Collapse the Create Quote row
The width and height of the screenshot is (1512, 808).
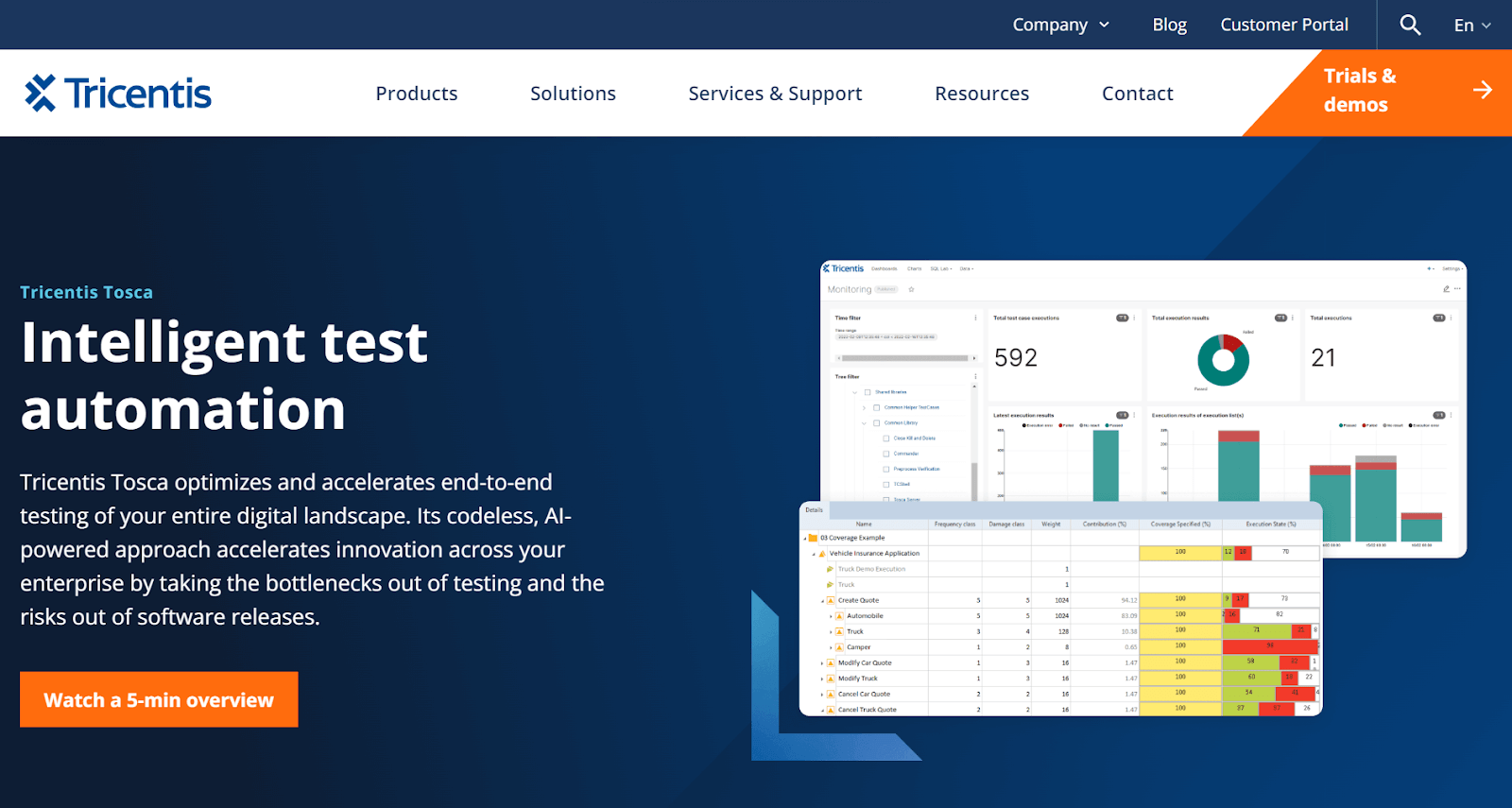point(822,601)
